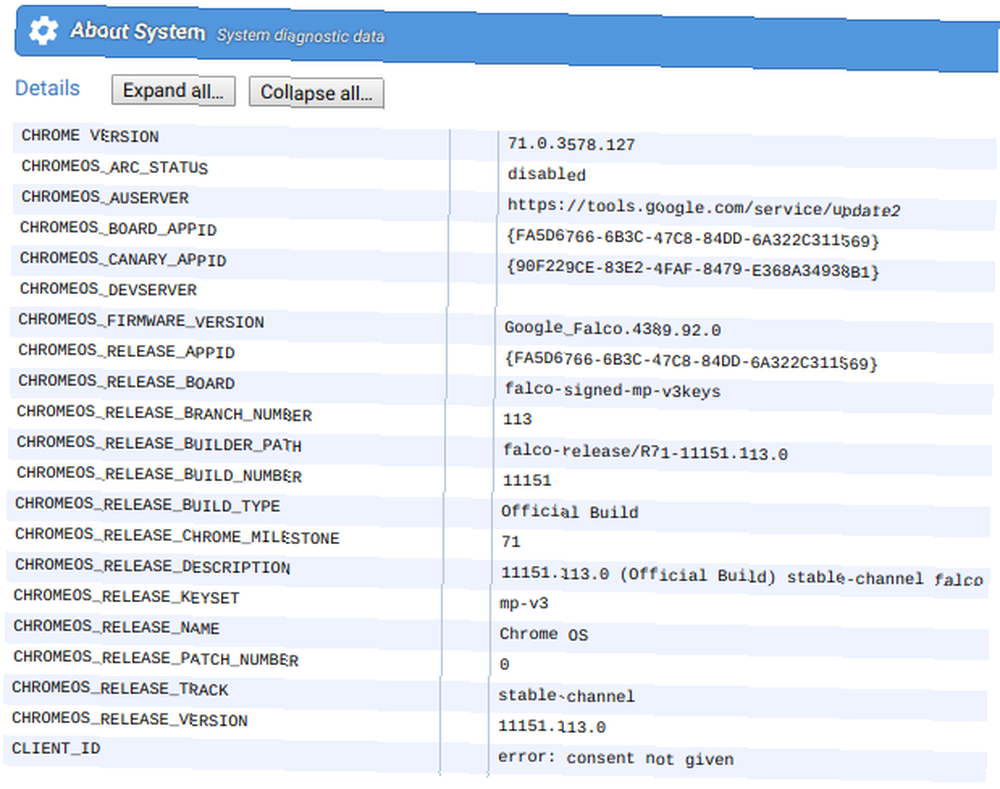Select the release version value 11151.113.0
The width and height of the screenshot is (1000, 789).
click(552, 726)
